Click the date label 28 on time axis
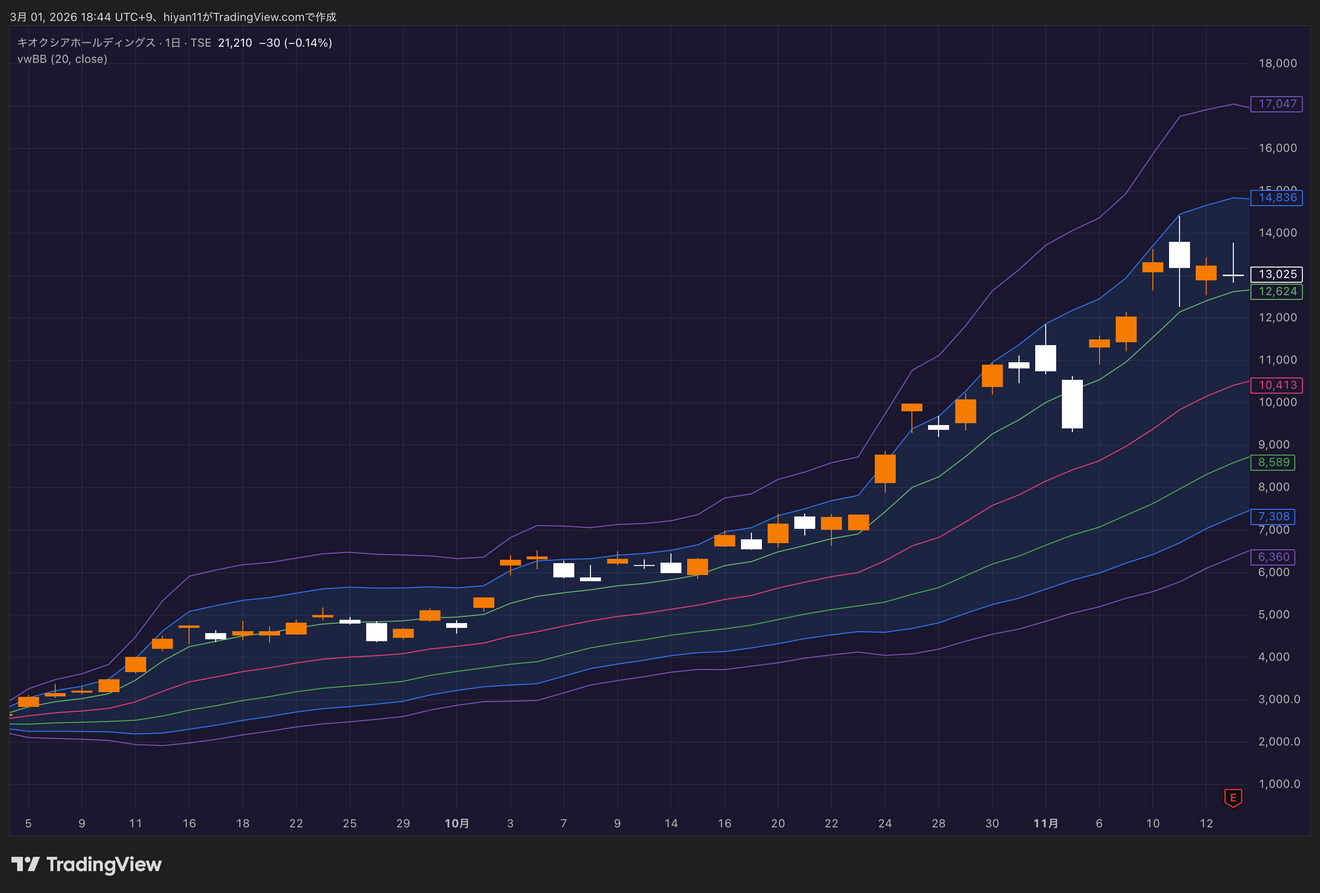This screenshot has width=1320, height=893. pos(938,823)
